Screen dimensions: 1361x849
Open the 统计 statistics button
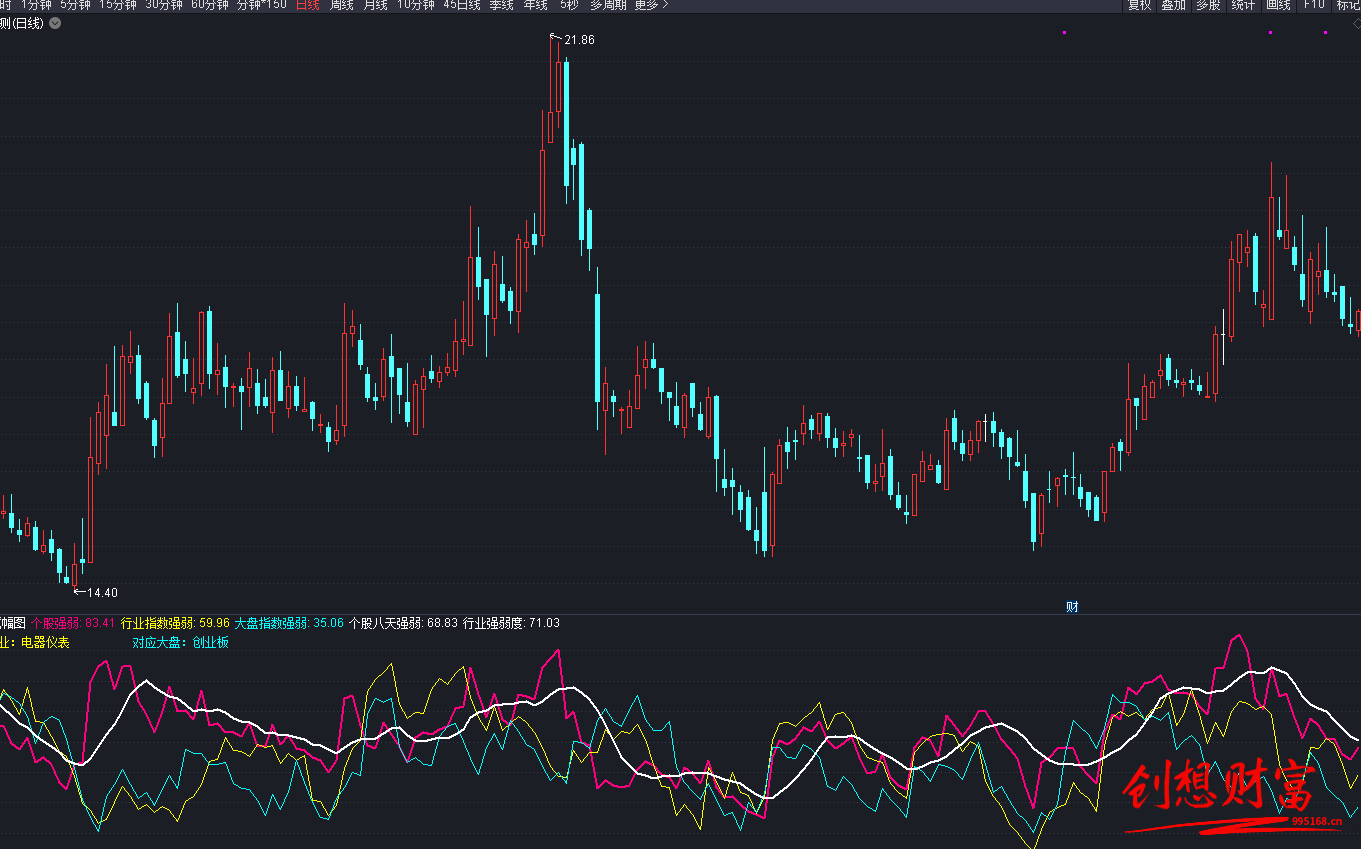tap(1243, 5)
